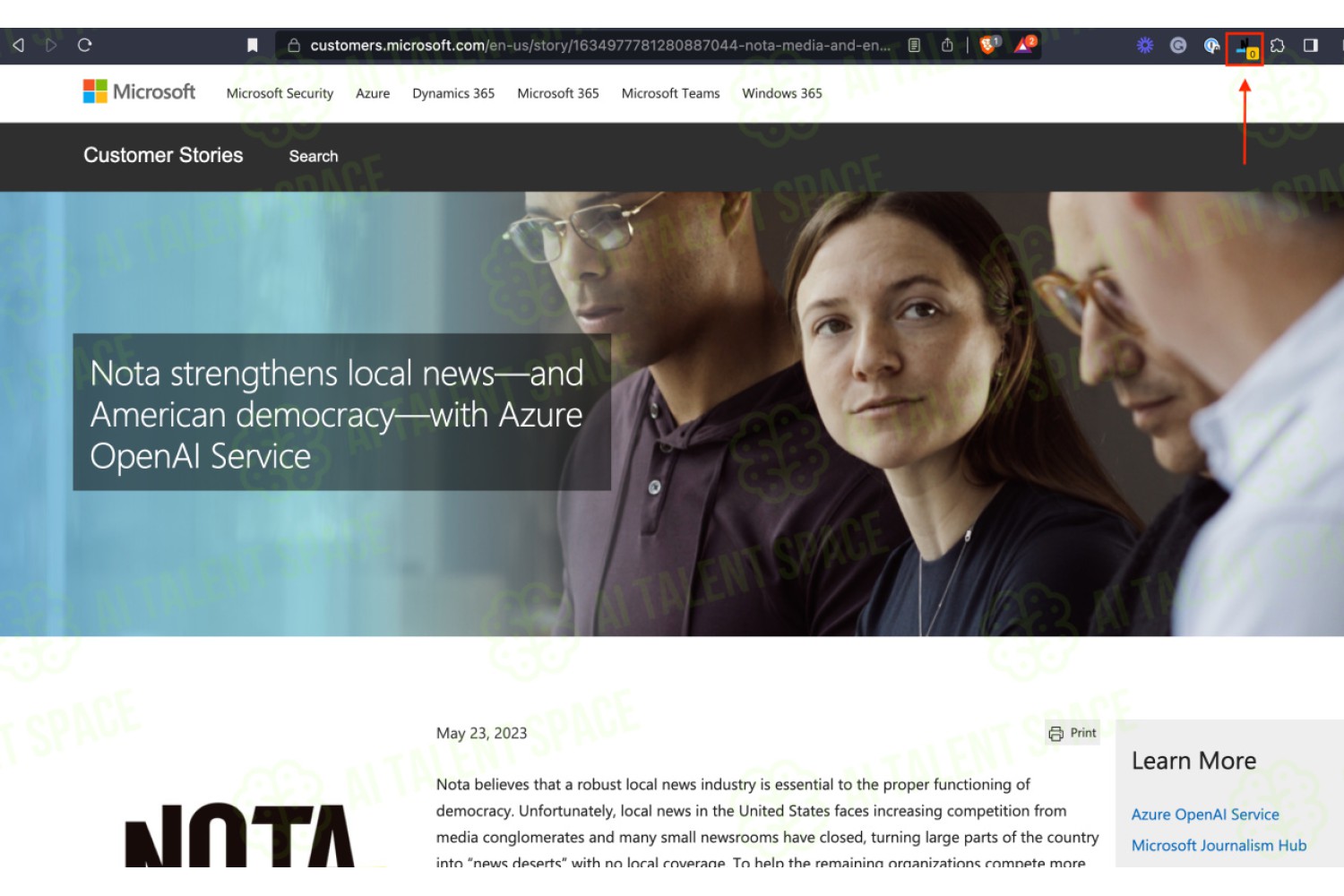Image resolution: width=1344 pixels, height=896 pixels.
Task: Open the highlighted extension in red box
Action: (1245, 47)
